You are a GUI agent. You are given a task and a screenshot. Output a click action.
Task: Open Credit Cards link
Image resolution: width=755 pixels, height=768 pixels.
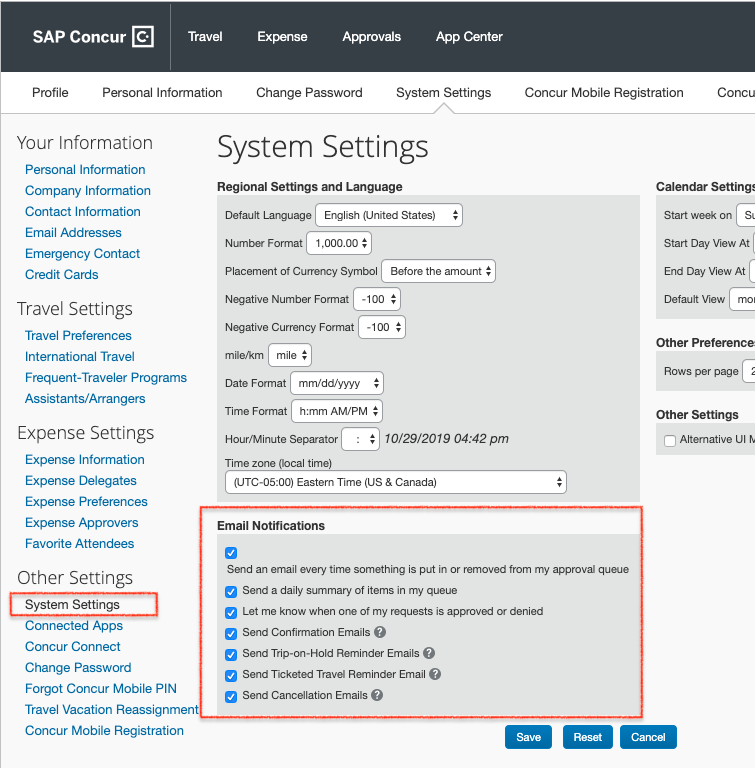tap(62, 275)
